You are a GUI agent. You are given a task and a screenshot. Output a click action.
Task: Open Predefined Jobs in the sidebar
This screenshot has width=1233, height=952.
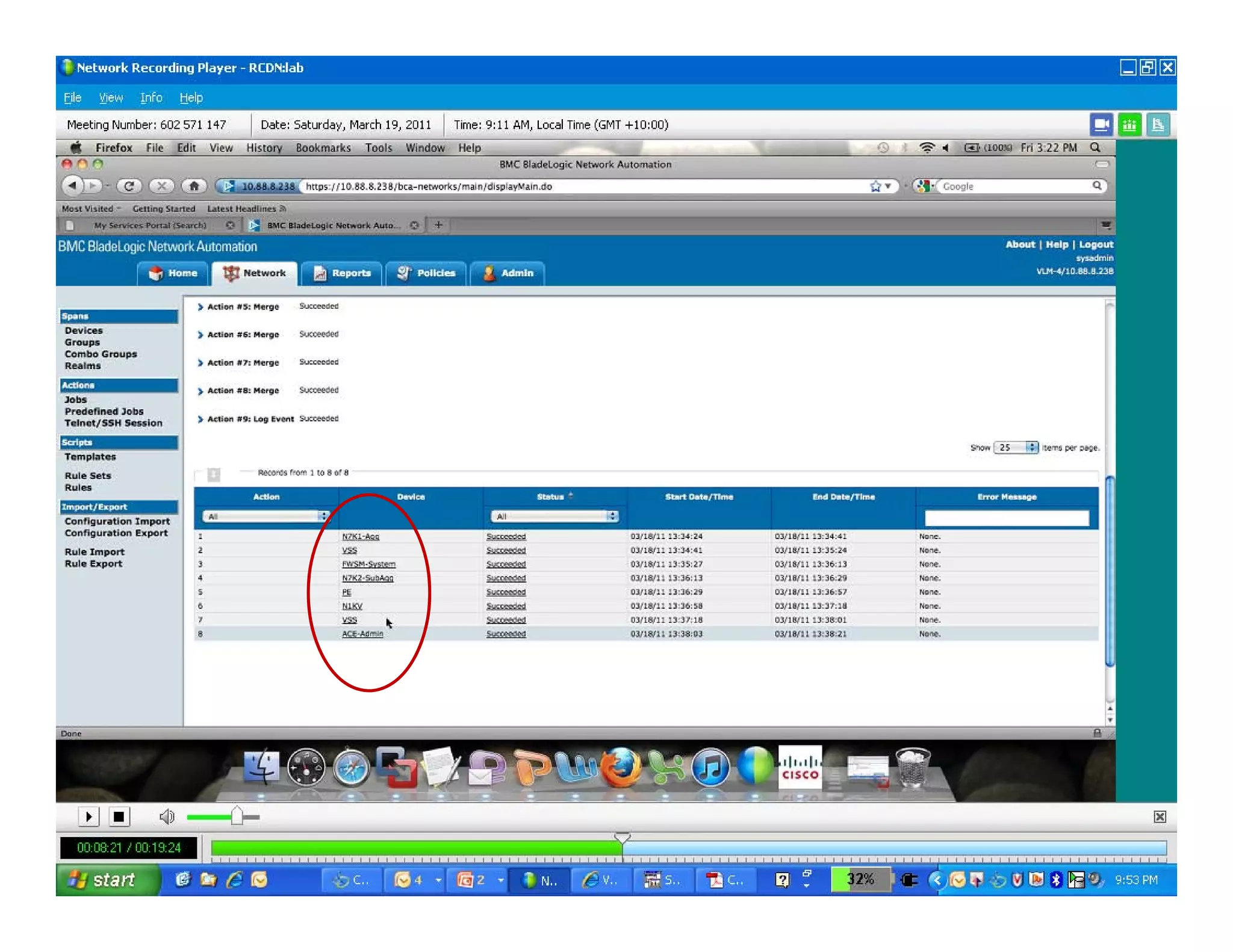coord(104,412)
